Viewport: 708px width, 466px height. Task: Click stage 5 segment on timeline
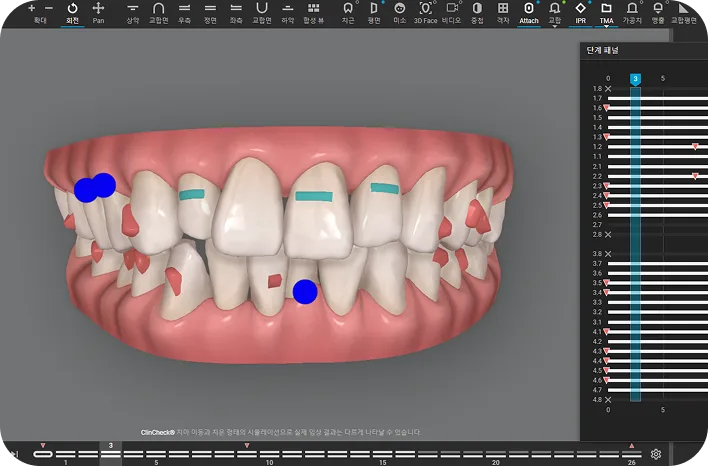pos(156,453)
